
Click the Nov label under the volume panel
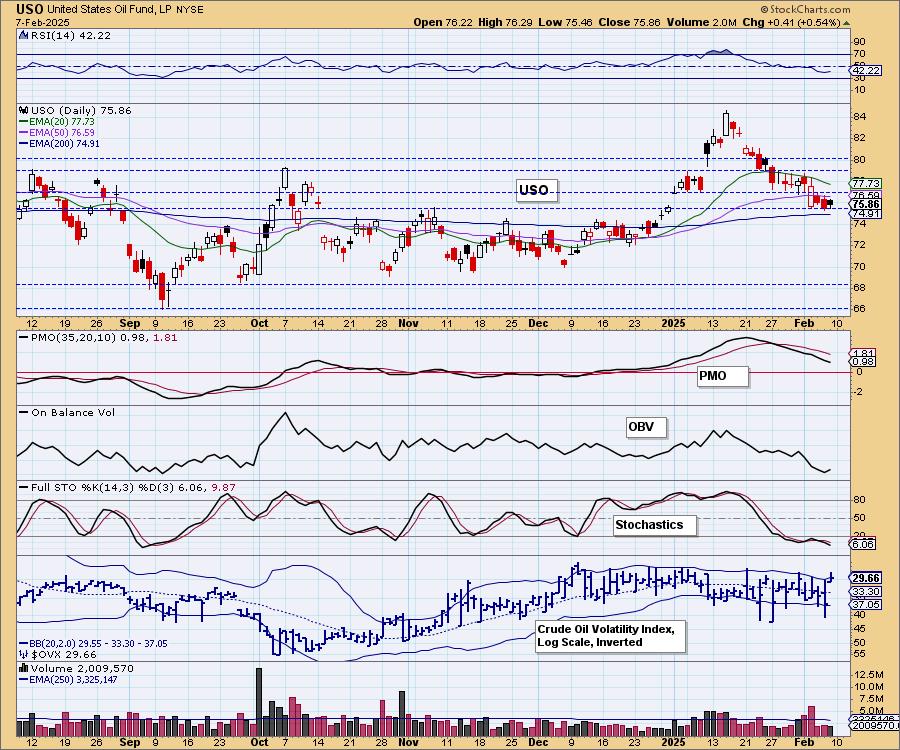[408, 742]
